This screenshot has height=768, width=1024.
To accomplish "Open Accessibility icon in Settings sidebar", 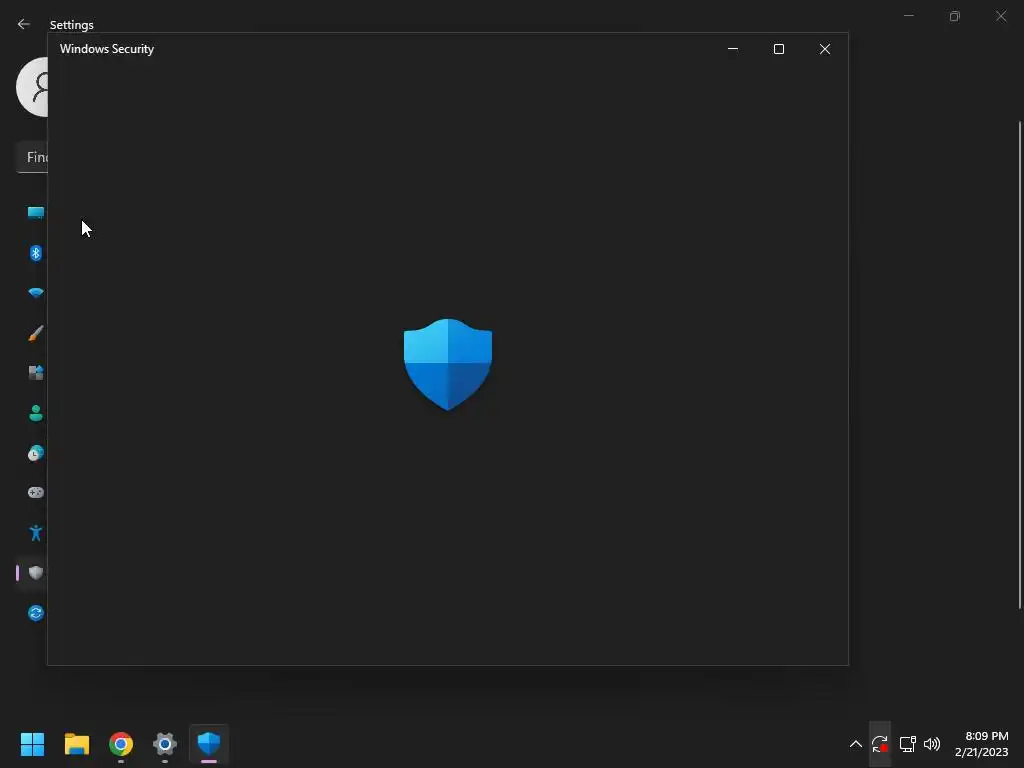I will click(36, 533).
